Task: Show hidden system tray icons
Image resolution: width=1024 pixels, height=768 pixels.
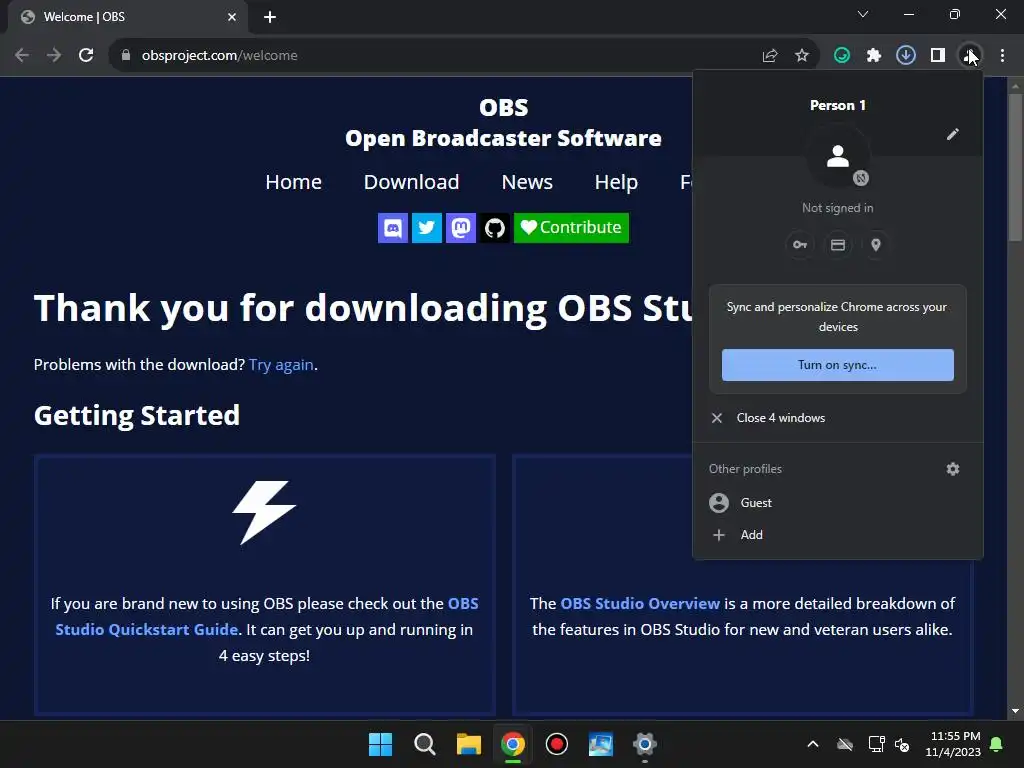Action: pos(813,744)
